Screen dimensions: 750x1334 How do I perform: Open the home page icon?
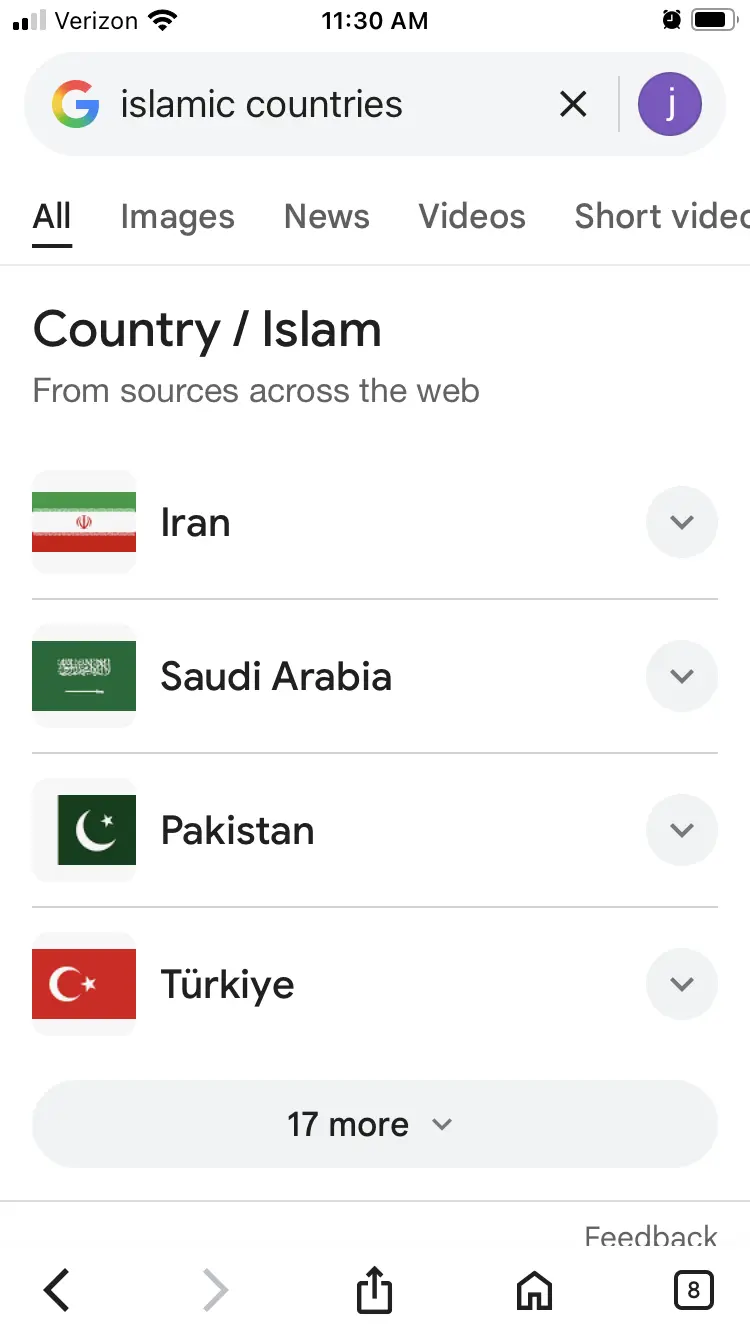(x=534, y=1290)
